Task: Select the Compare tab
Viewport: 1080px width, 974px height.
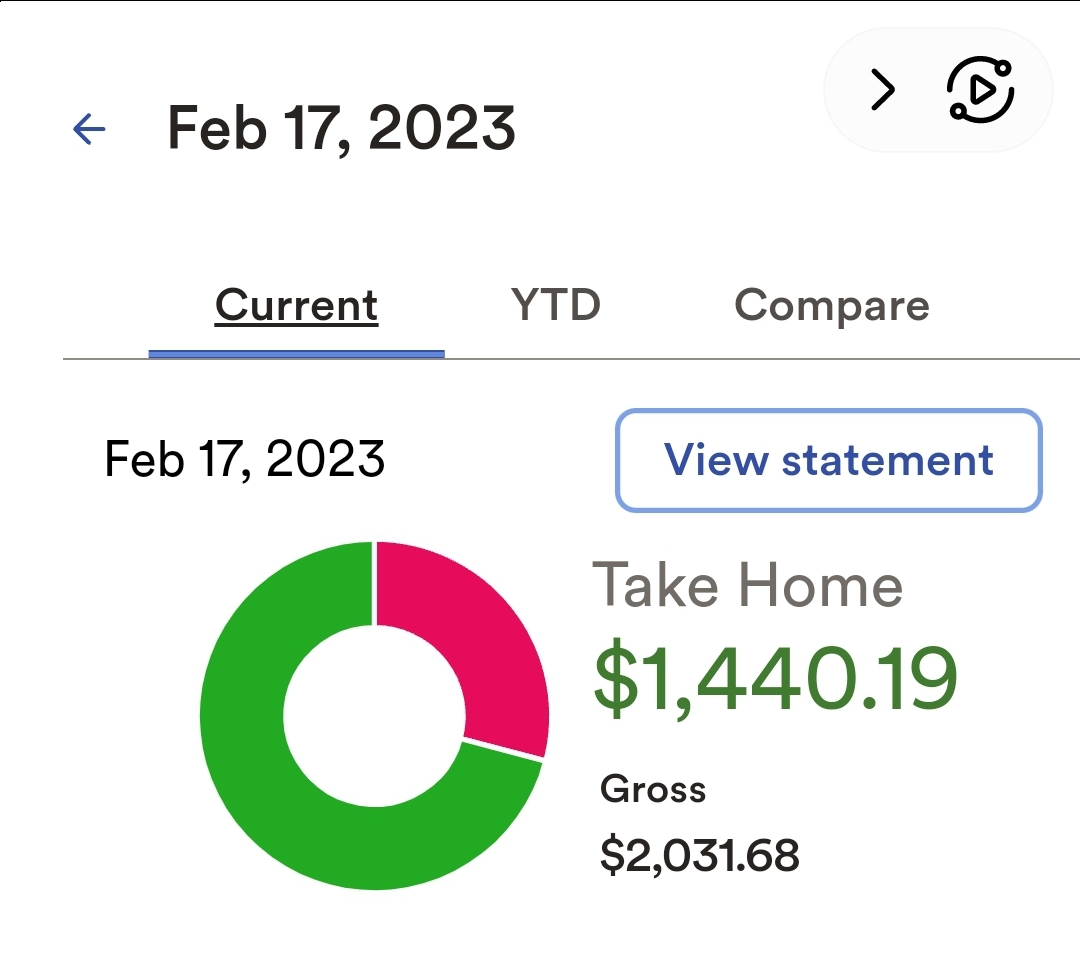Action: tap(832, 305)
